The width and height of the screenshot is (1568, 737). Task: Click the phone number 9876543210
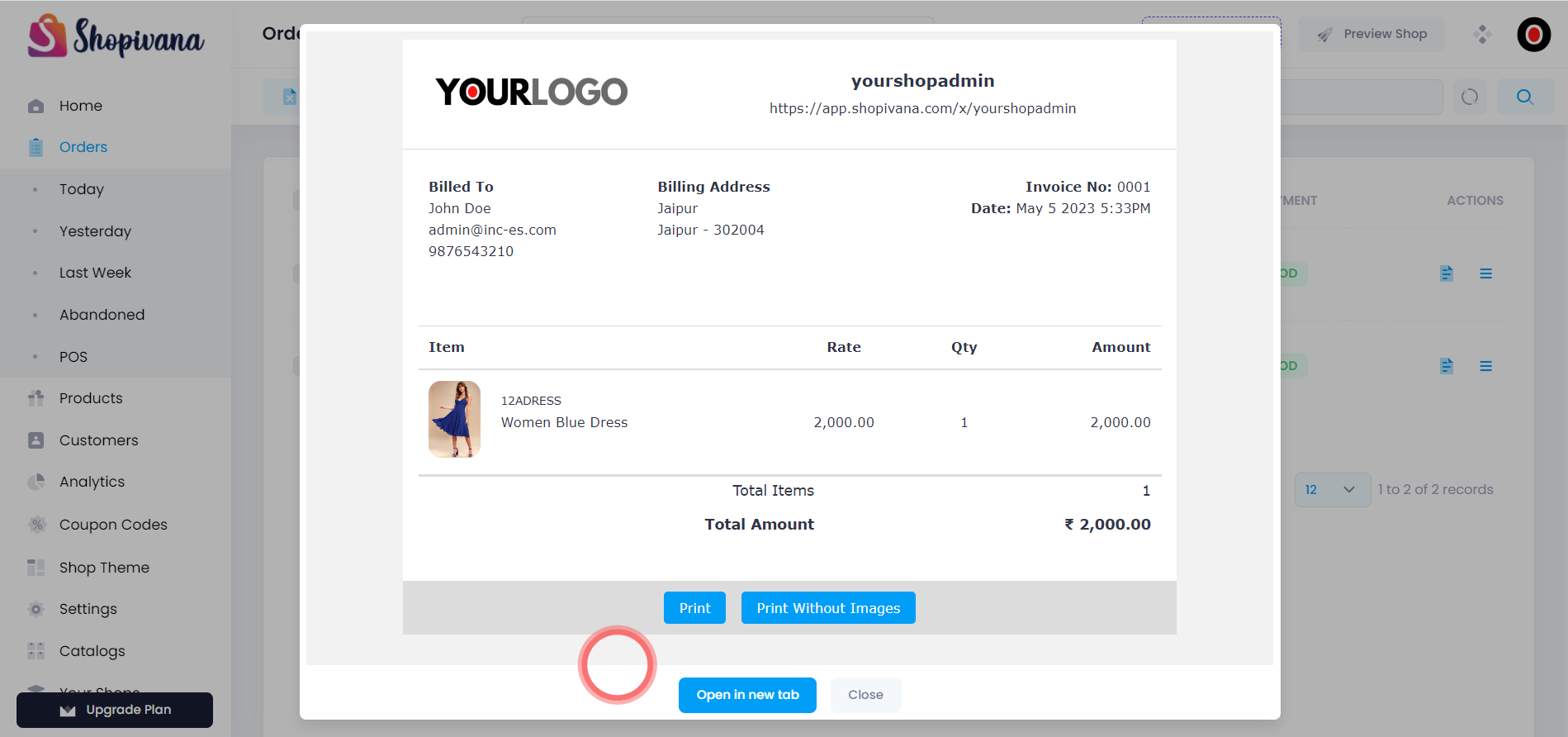click(471, 251)
